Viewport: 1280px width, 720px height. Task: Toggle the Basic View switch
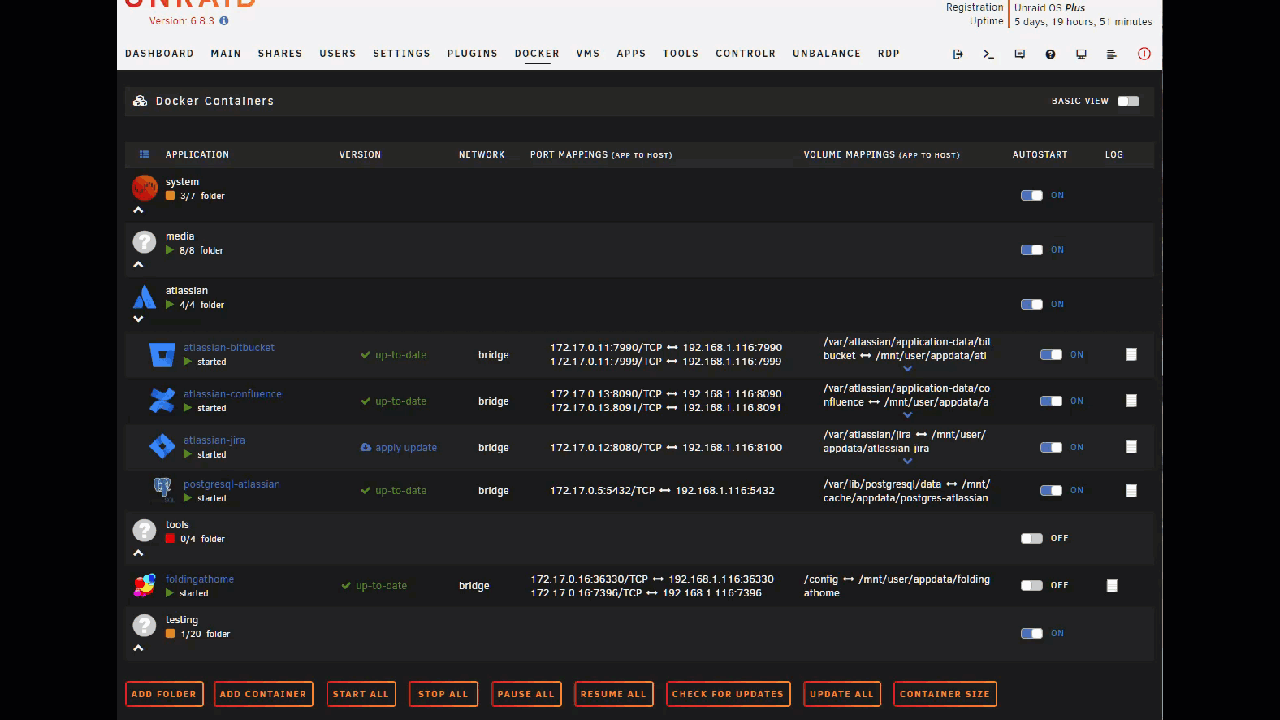(x=1128, y=101)
